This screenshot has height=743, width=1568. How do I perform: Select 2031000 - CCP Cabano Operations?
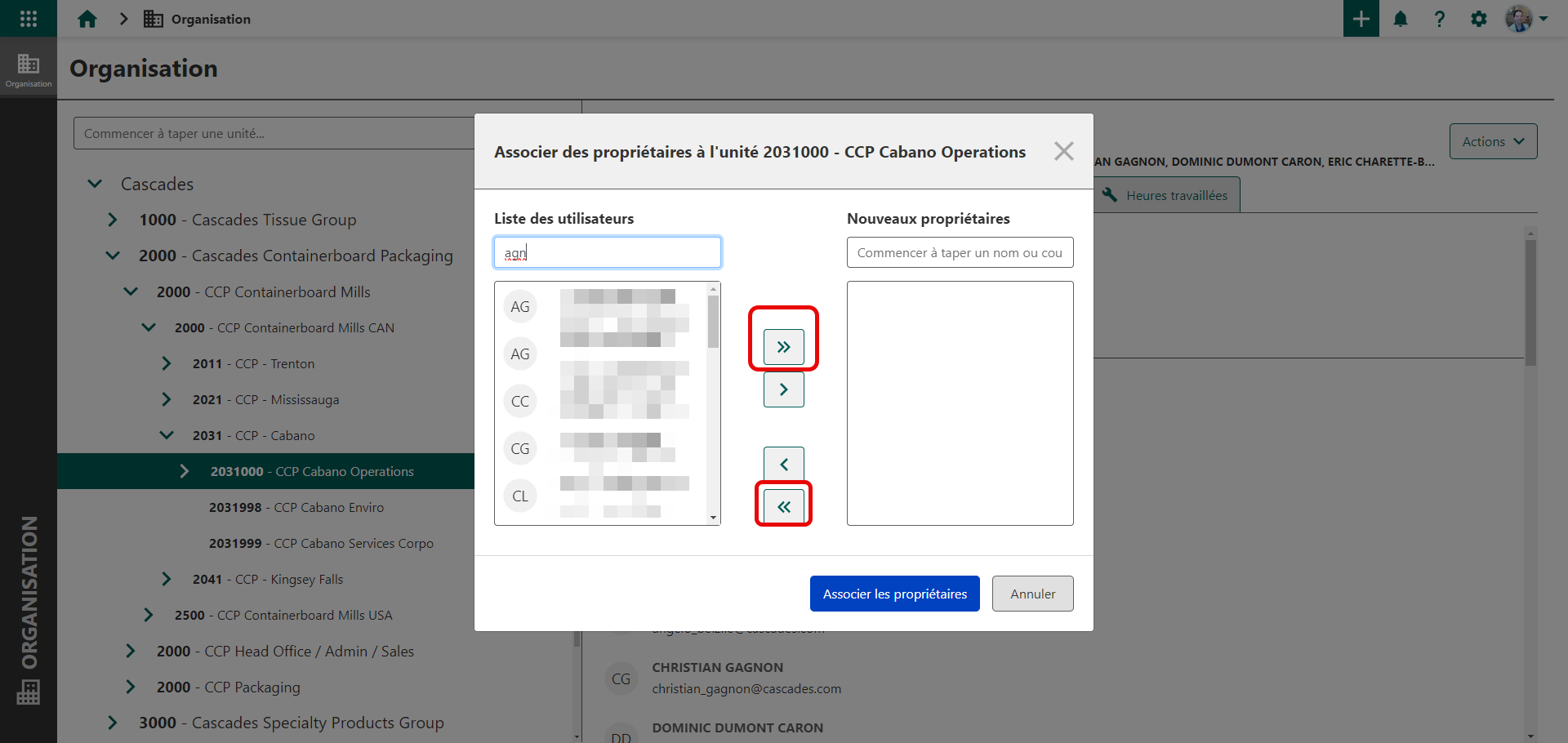pyautogui.click(x=312, y=471)
